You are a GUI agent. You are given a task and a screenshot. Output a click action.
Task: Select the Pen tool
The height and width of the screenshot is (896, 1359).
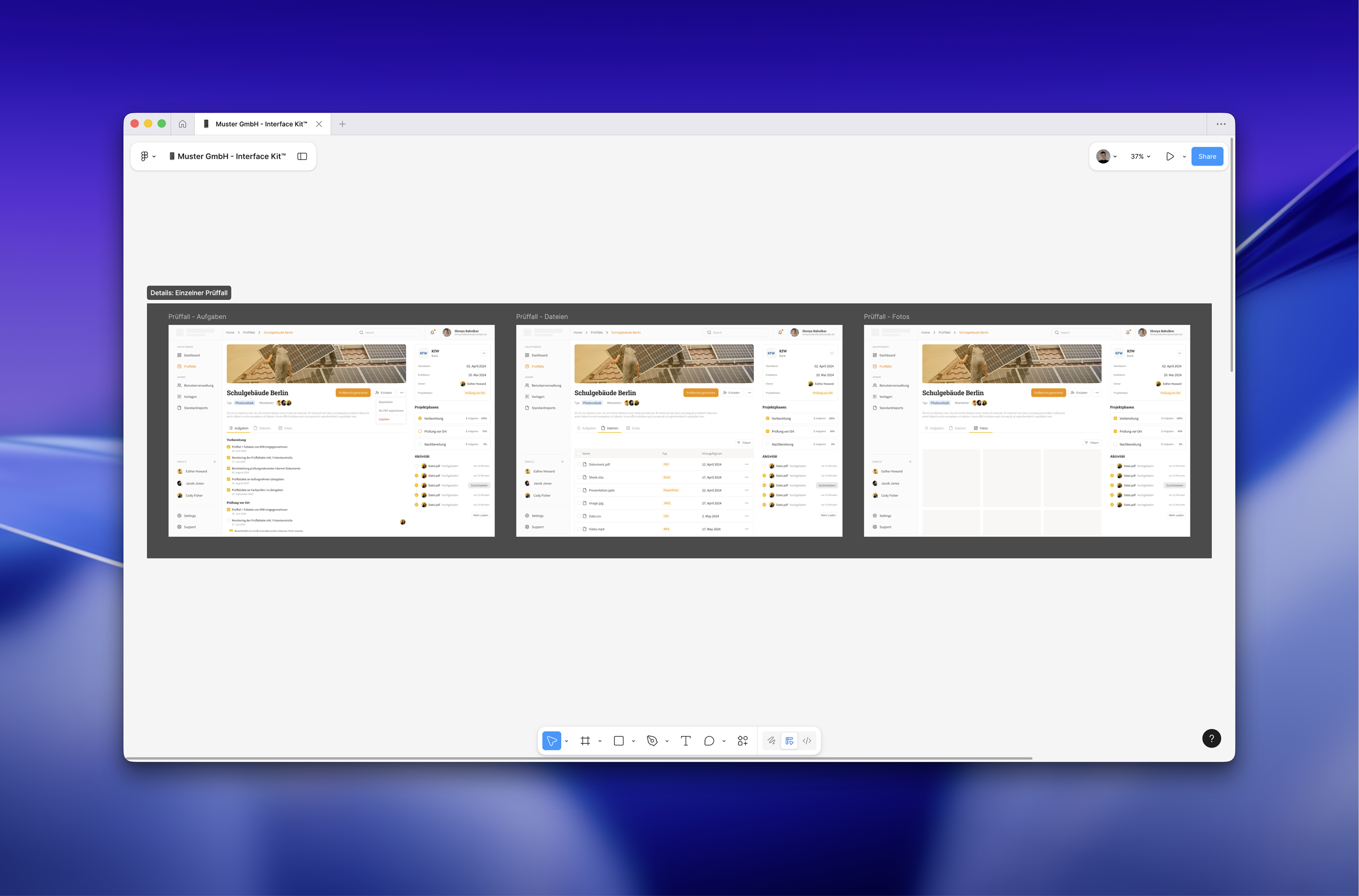click(652, 740)
